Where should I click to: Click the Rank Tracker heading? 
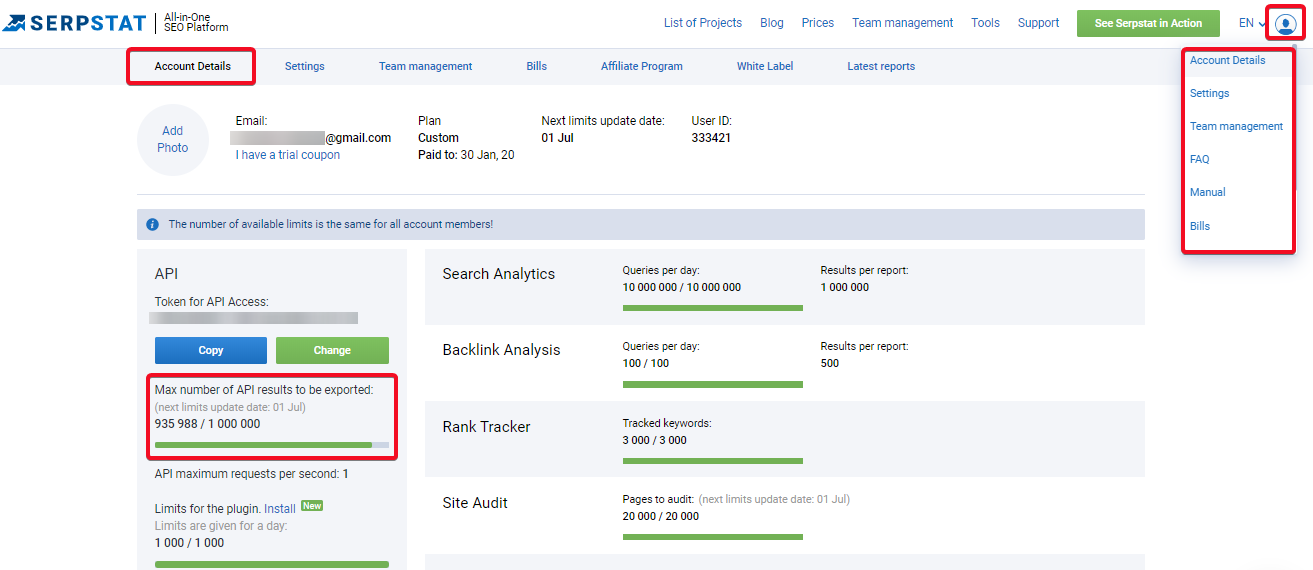[x=486, y=427]
